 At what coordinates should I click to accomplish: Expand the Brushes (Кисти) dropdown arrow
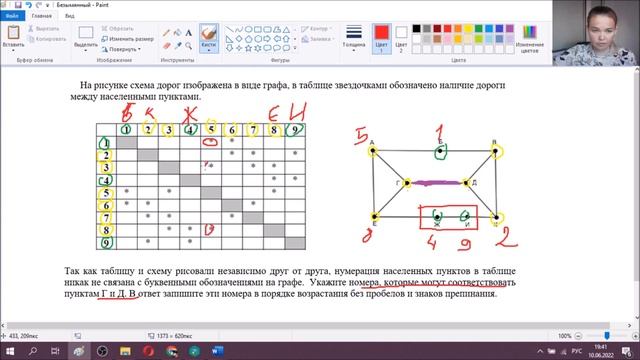[x=209, y=50]
